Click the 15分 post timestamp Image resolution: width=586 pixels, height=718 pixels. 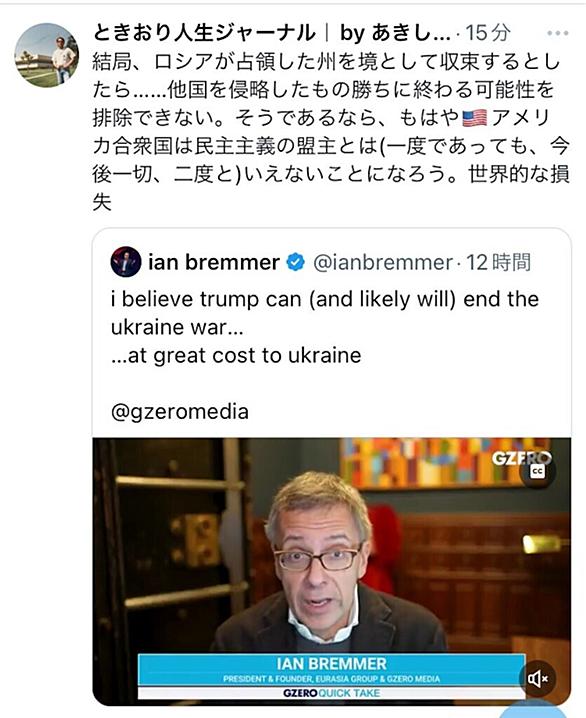pos(488,33)
